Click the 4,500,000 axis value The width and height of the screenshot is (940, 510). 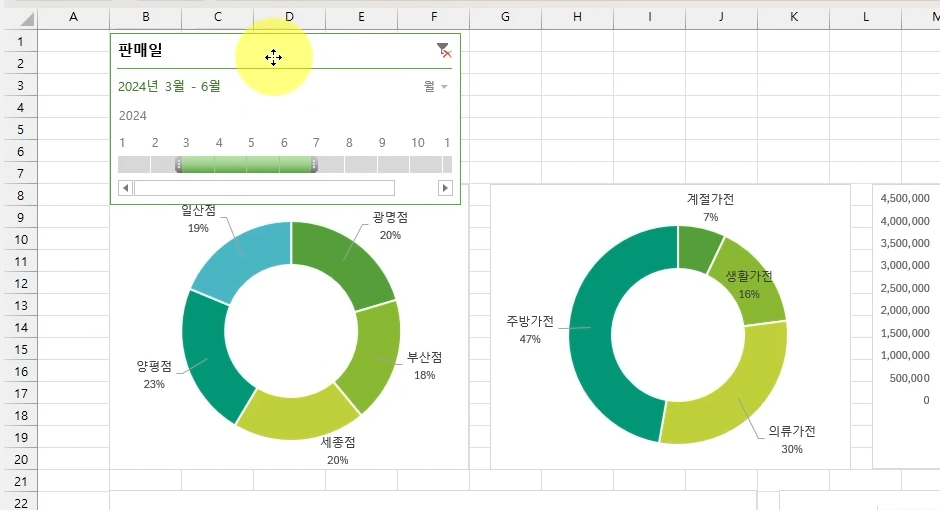click(905, 198)
